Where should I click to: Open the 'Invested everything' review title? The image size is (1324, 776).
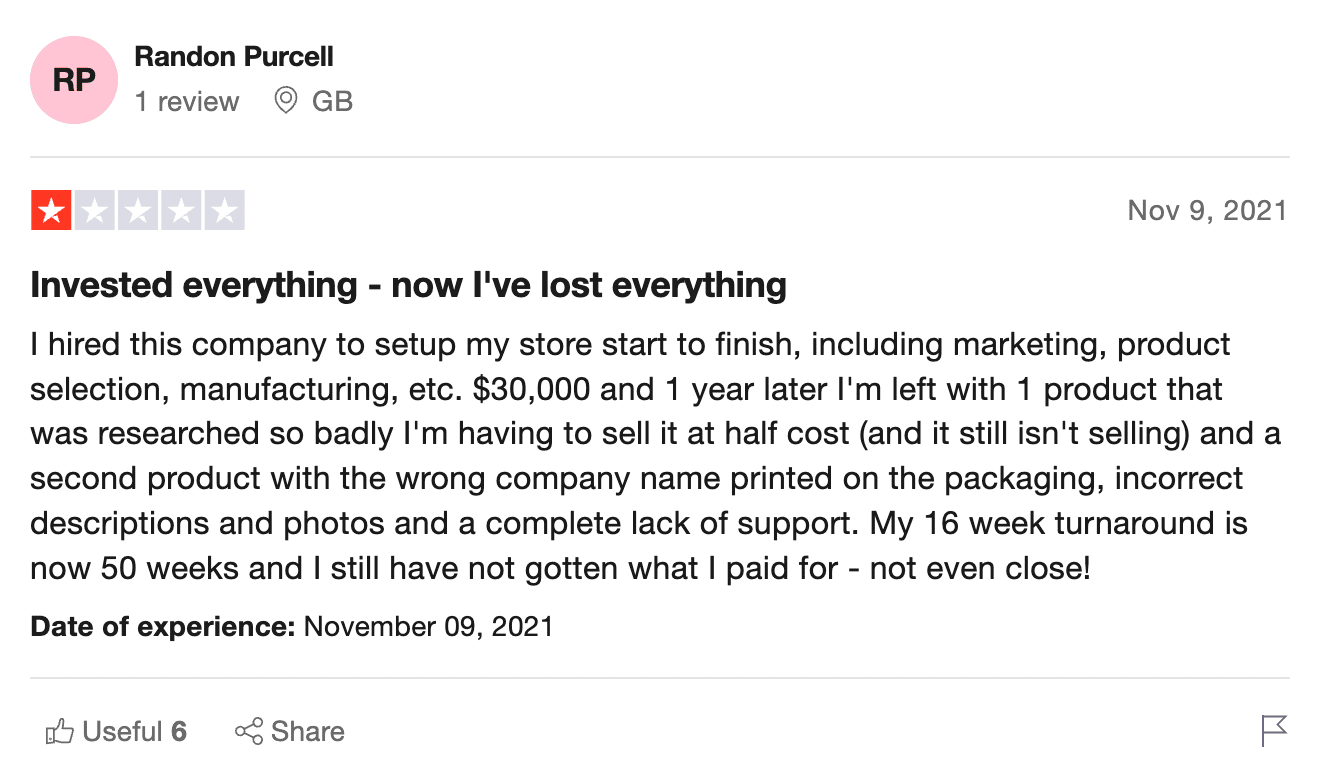pyautogui.click(x=408, y=286)
